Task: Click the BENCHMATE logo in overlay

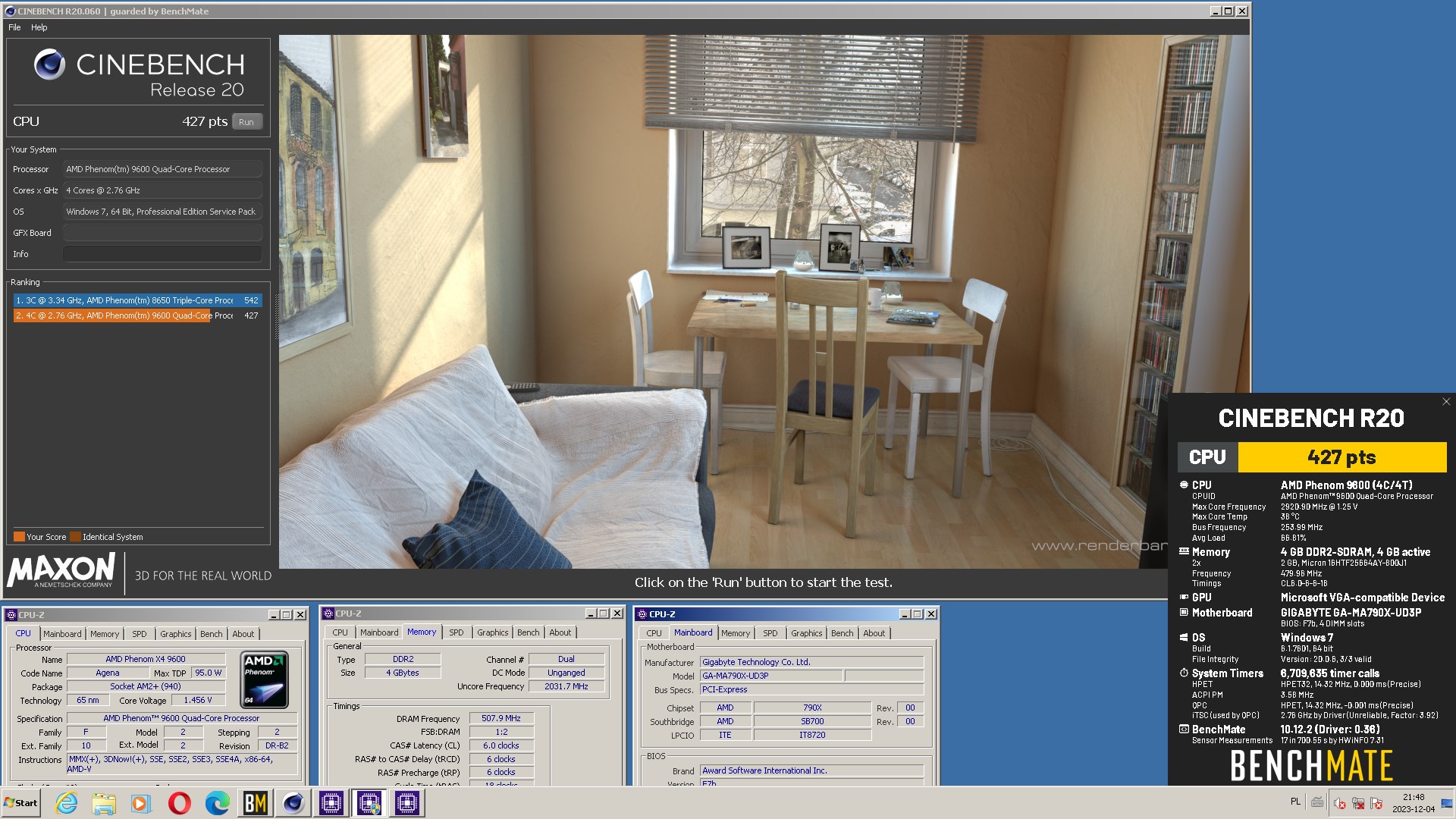Action: click(x=1311, y=766)
